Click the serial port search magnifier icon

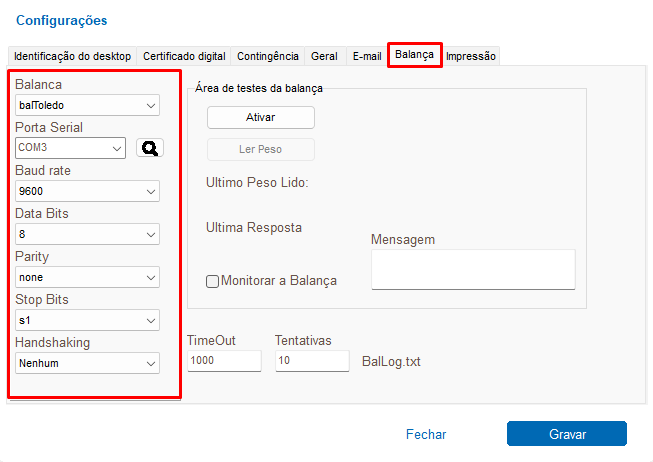point(150,148)
